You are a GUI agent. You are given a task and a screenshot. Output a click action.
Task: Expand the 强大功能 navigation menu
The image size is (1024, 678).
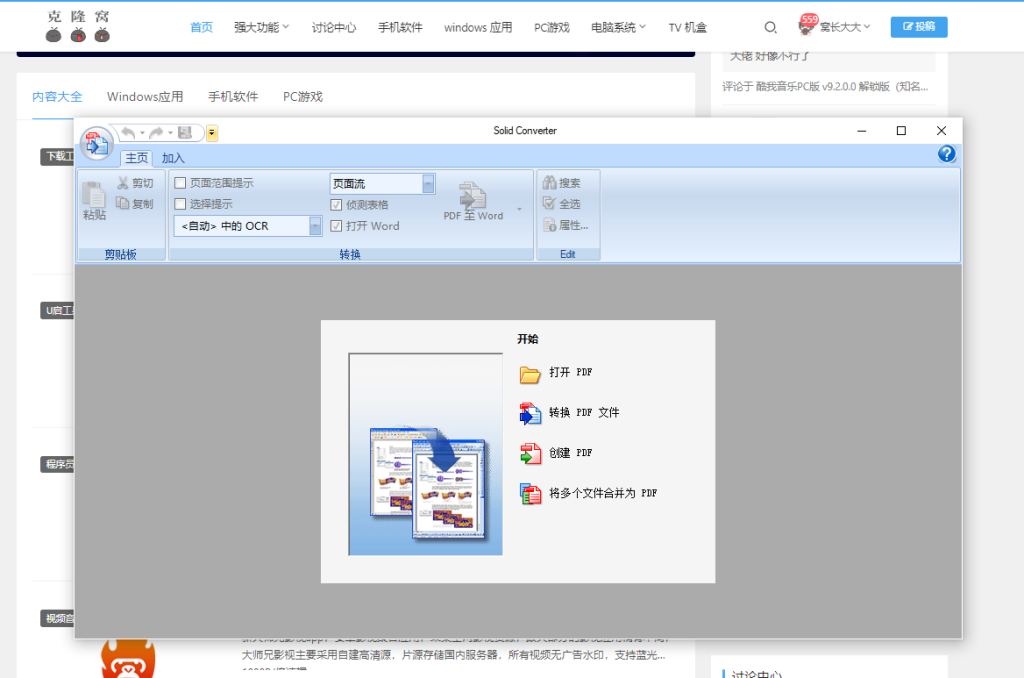pyautogui.click(x=261, y=27)
